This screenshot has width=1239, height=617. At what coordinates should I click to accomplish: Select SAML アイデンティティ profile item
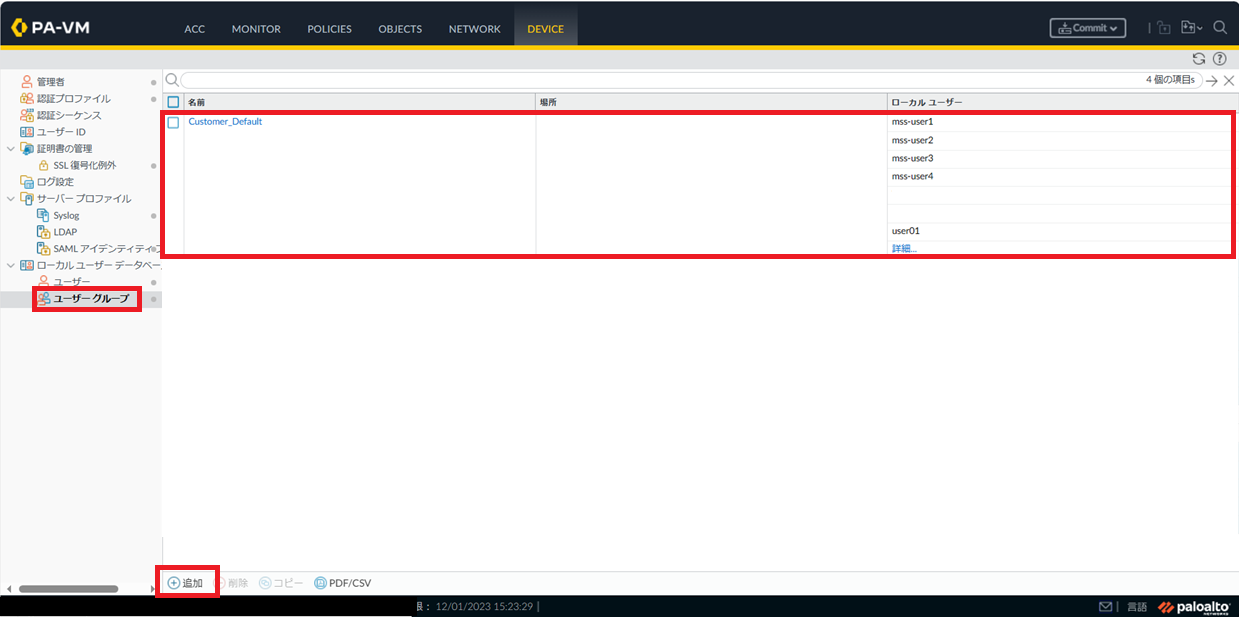click(106, 248)
